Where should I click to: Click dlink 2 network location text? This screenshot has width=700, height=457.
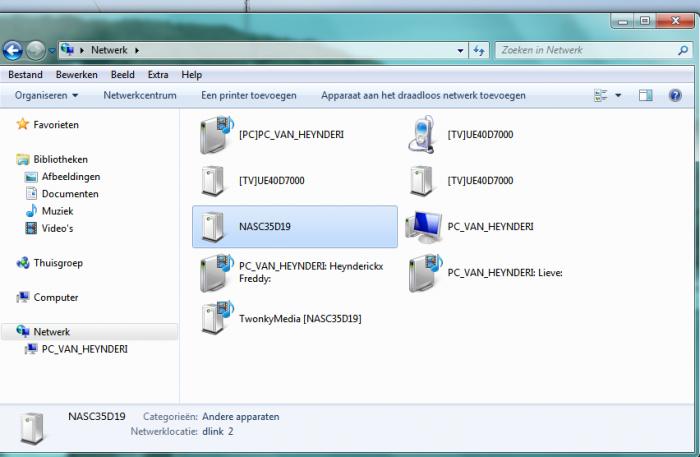[x=218, y=431]
